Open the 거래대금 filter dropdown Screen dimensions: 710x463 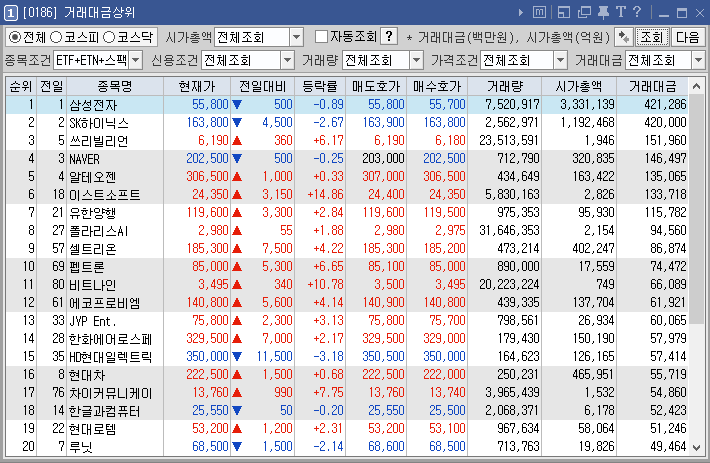[x=698, y=60]
